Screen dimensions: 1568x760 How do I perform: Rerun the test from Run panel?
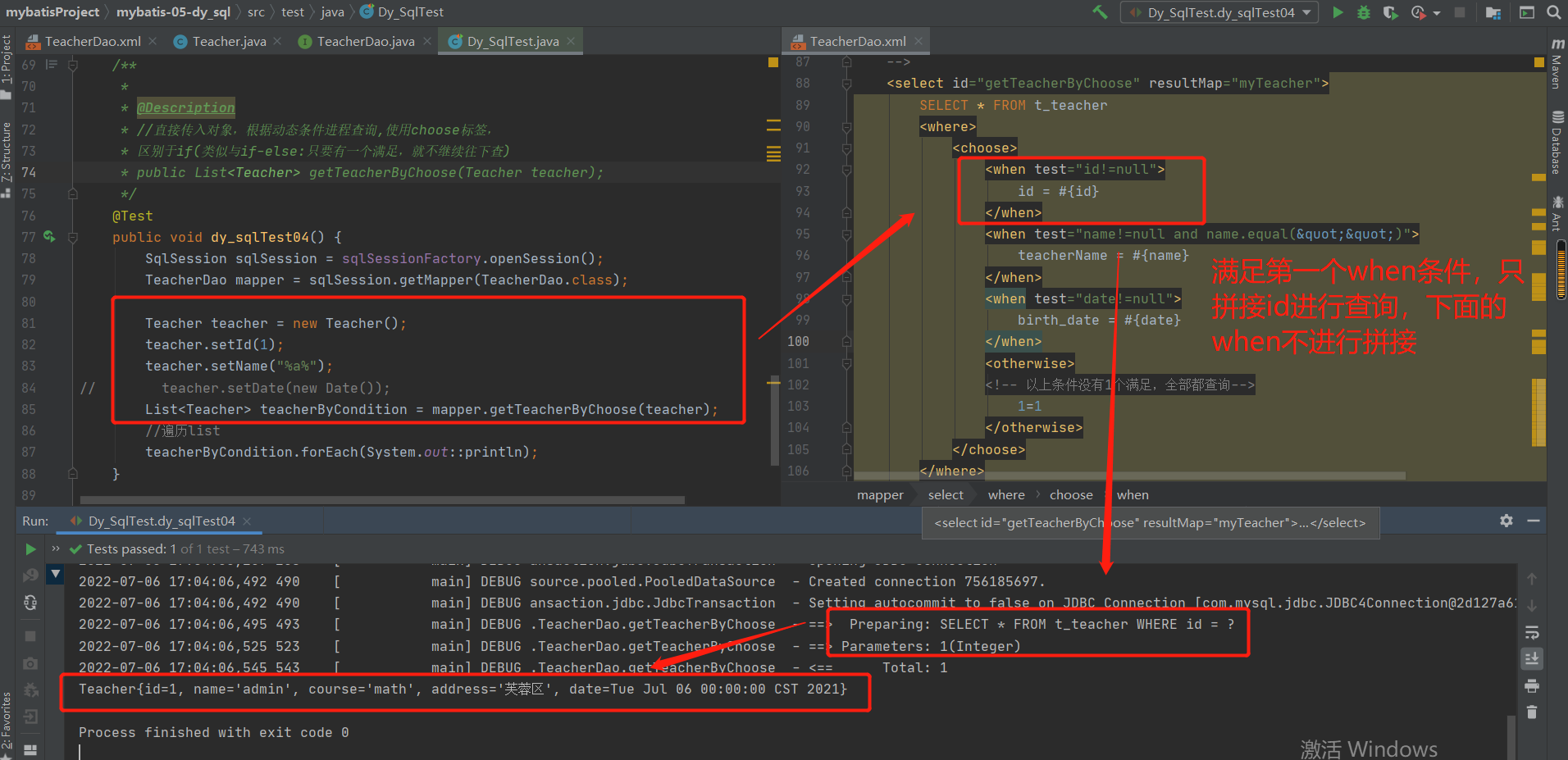30,549
